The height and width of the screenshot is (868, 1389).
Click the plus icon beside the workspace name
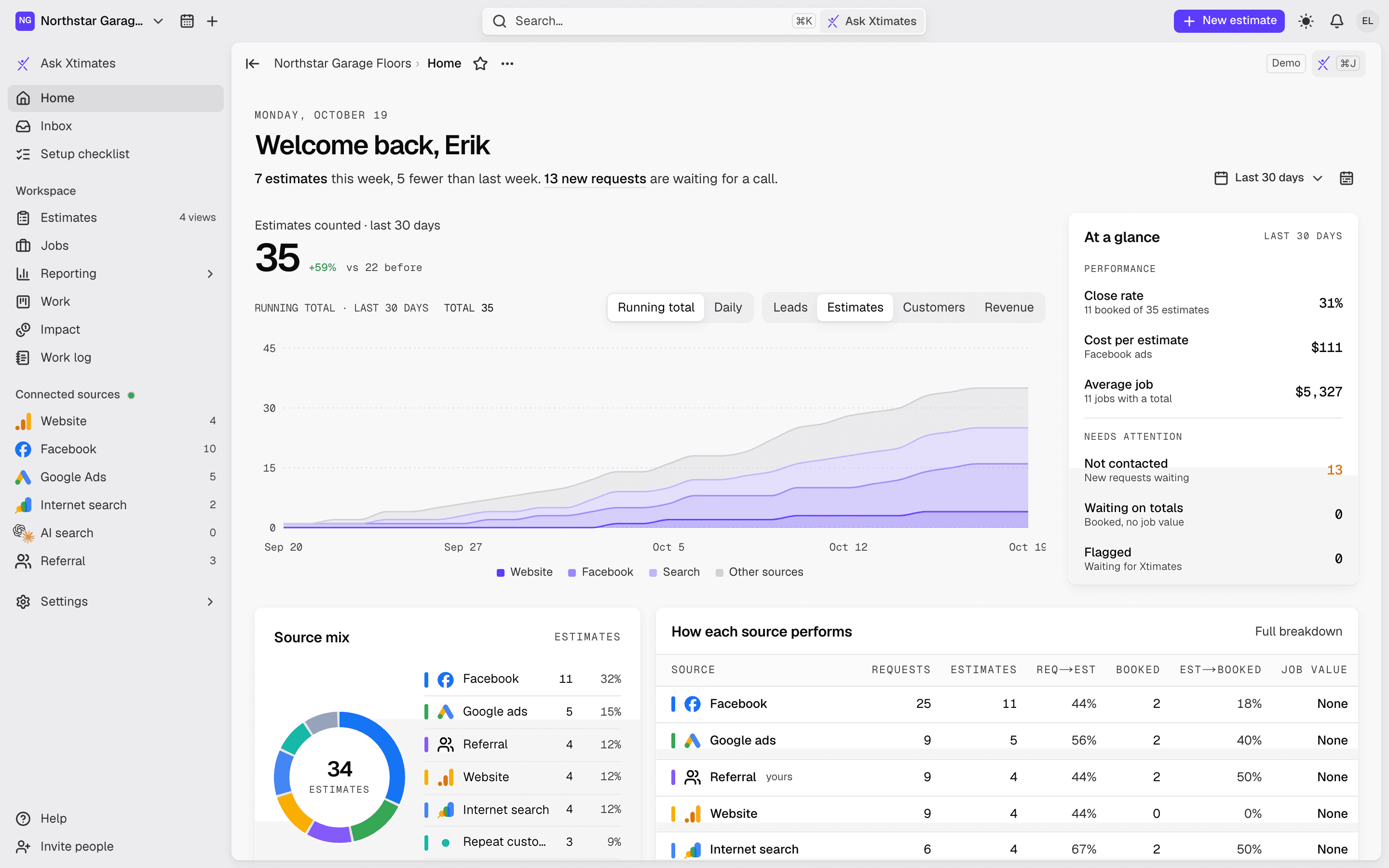tap(212, 21)
